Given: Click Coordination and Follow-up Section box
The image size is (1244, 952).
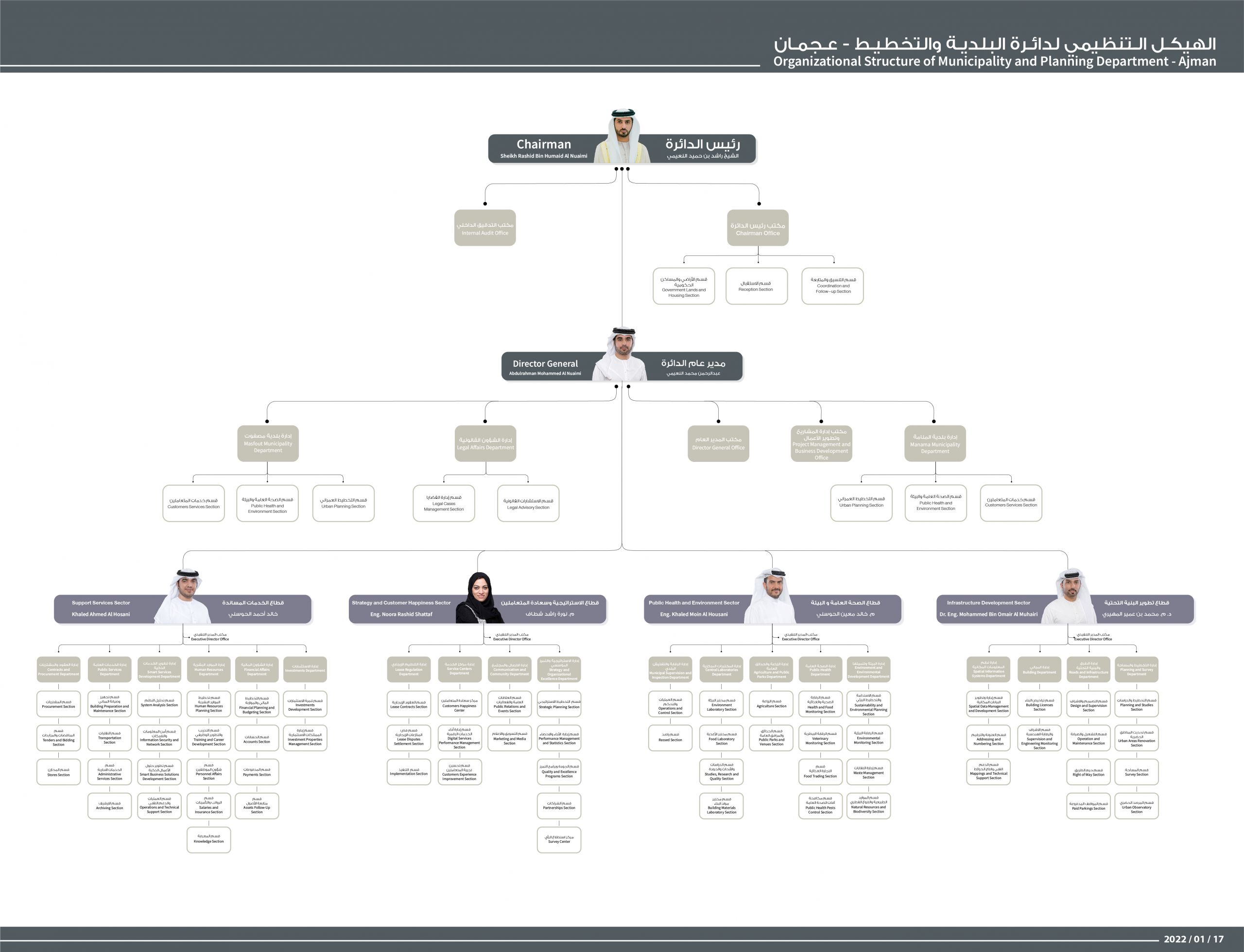Looking at the screenshot, I should tap(833, 286).
